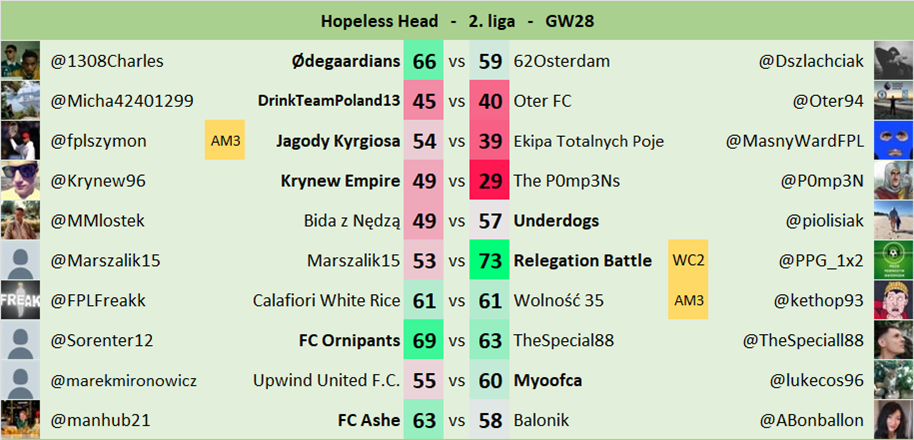Select the blue avatar of @MasnyWardFPL

[893, 141]
